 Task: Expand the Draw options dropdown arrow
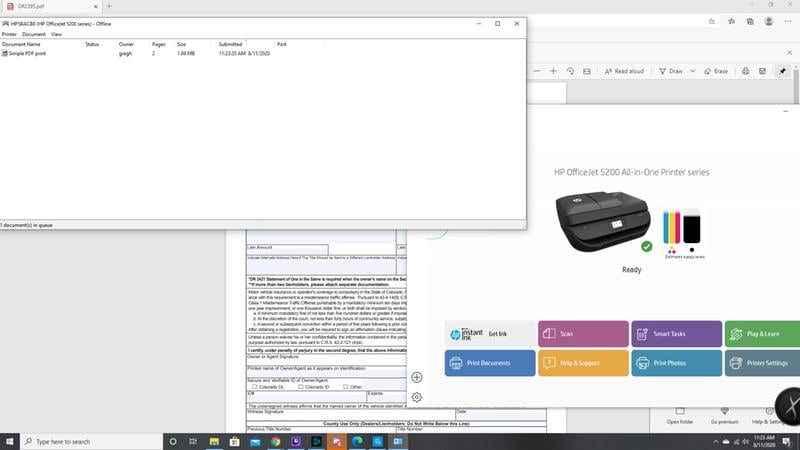(x=692, y=71)
